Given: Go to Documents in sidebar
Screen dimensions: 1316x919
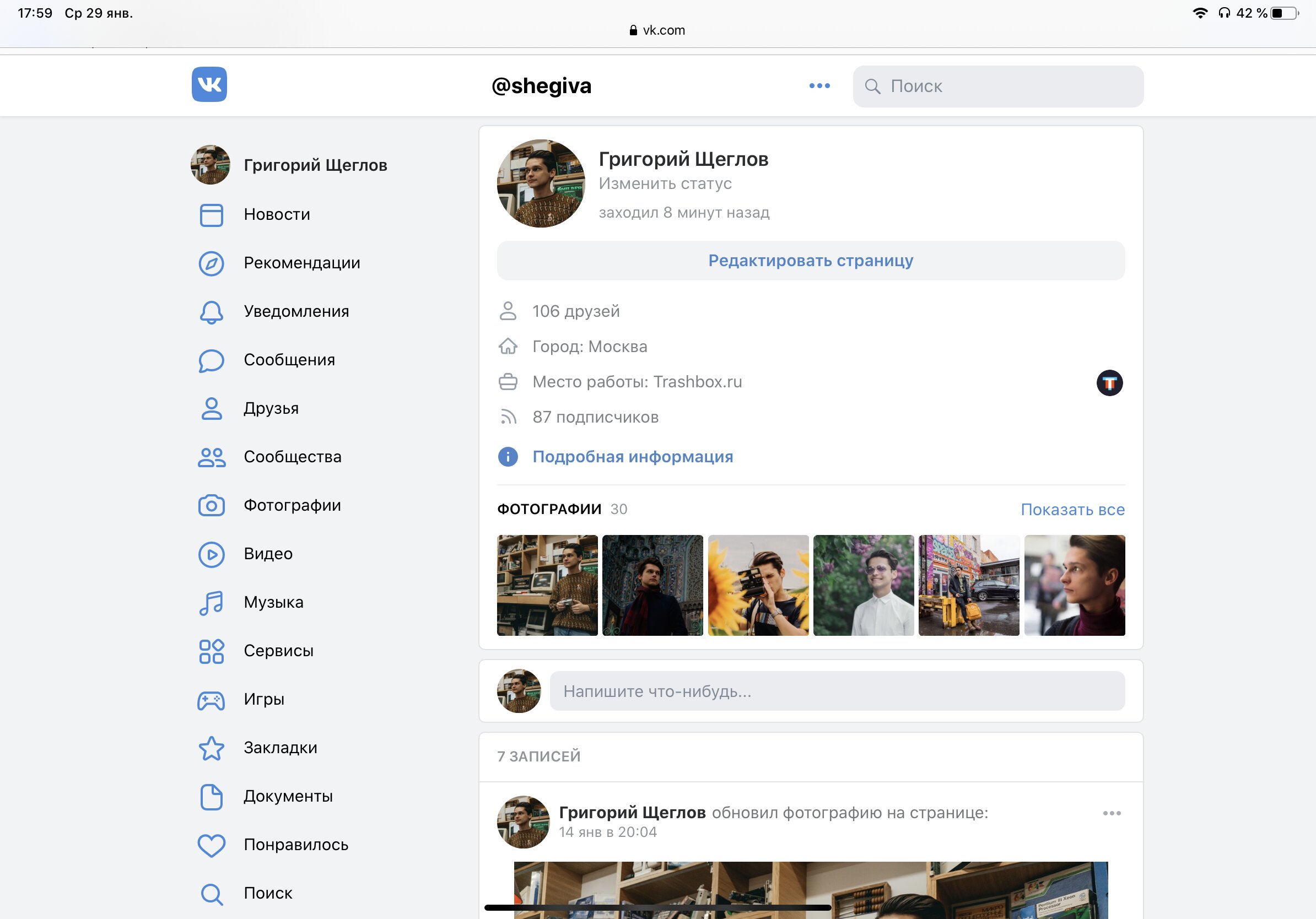Looking at the screenshot, I should click(x=288, y=796).
